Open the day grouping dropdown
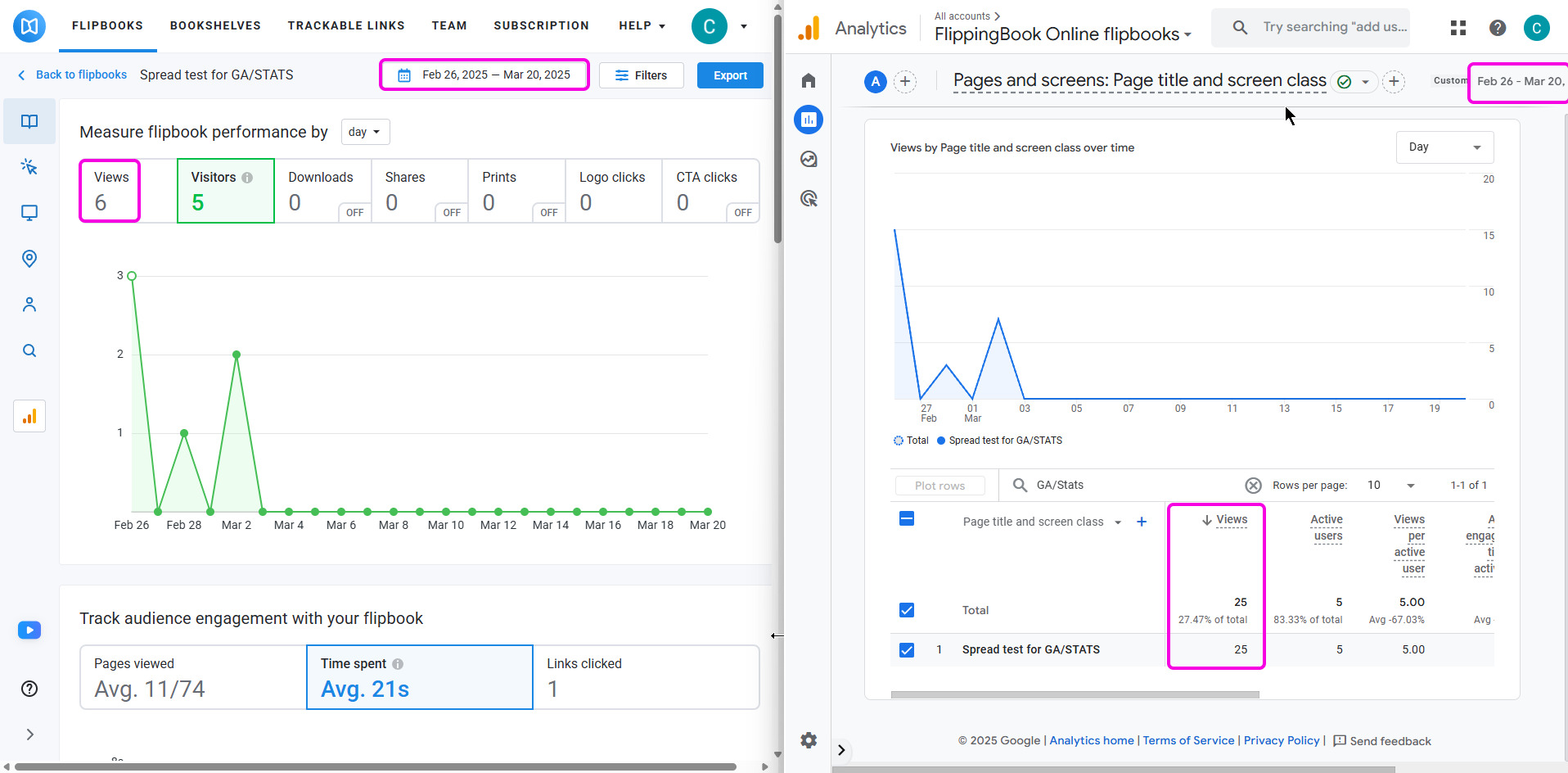Image resolution: width=1568 pixels, height=773 pixels. point(365,132)
